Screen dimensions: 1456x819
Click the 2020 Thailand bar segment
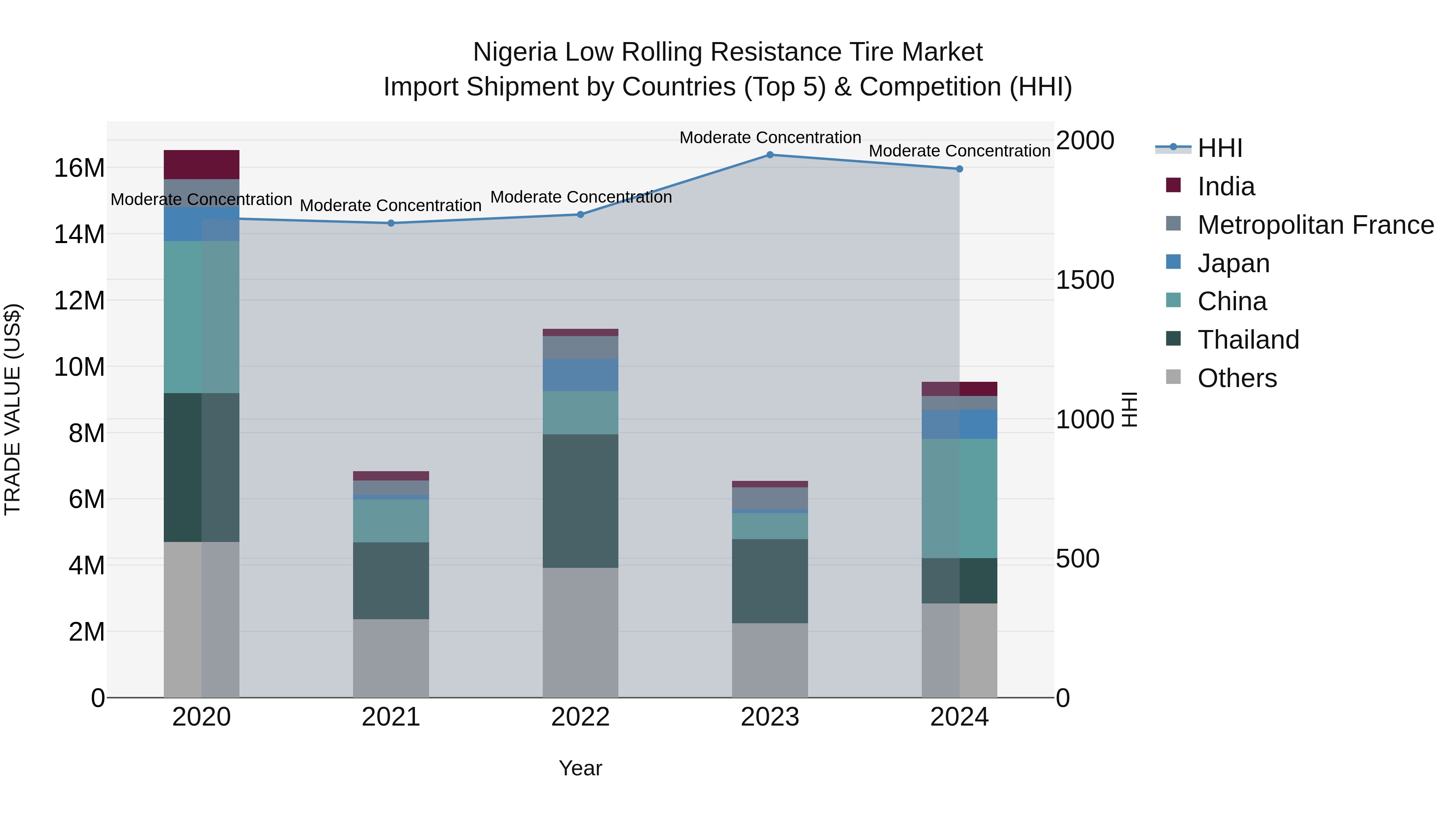(202, 468)
